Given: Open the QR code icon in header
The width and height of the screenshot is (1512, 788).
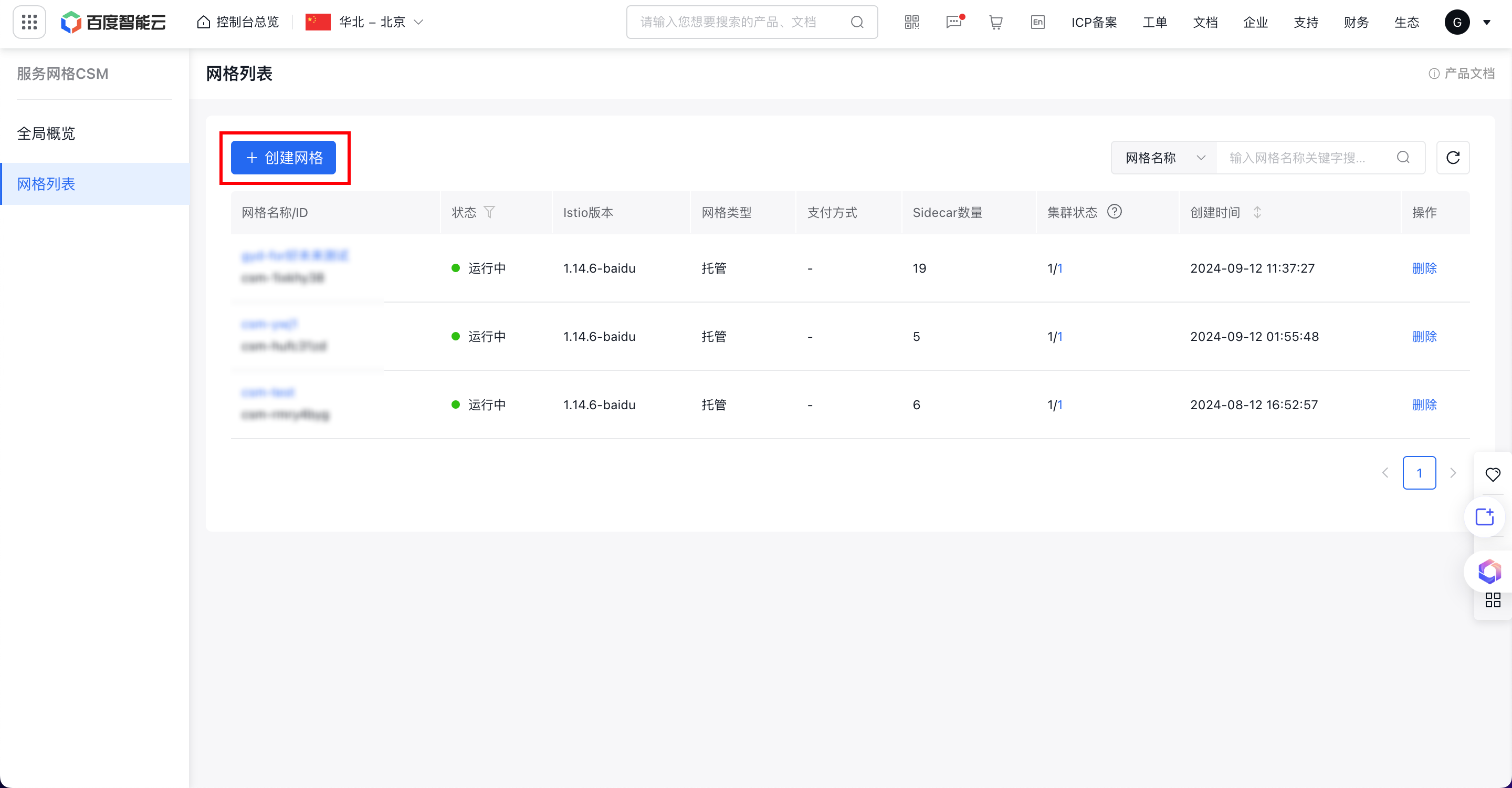Looking at the screenshot, I should (911, 22).
